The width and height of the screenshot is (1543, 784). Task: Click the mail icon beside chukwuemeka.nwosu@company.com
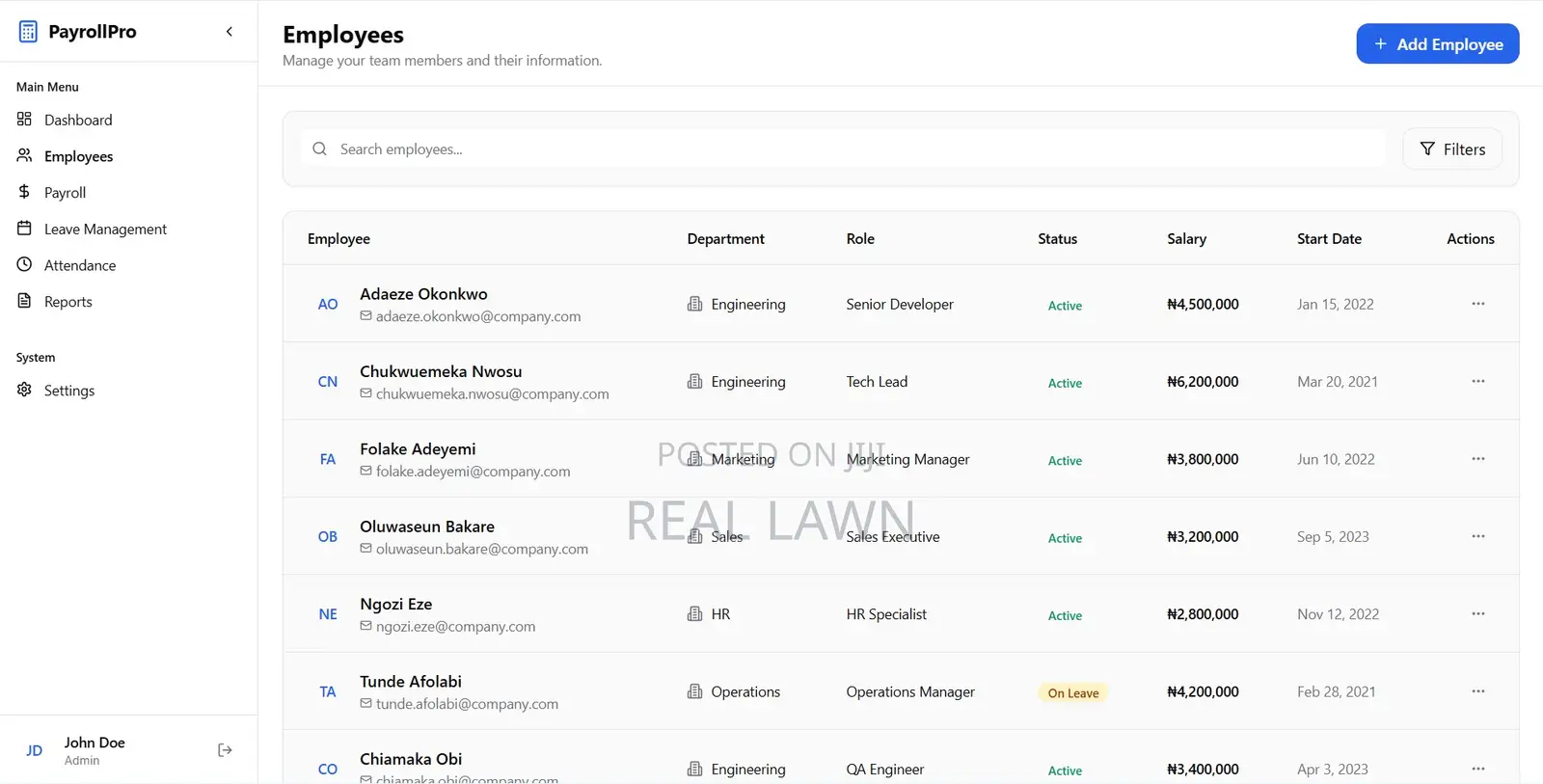[366, 393]
